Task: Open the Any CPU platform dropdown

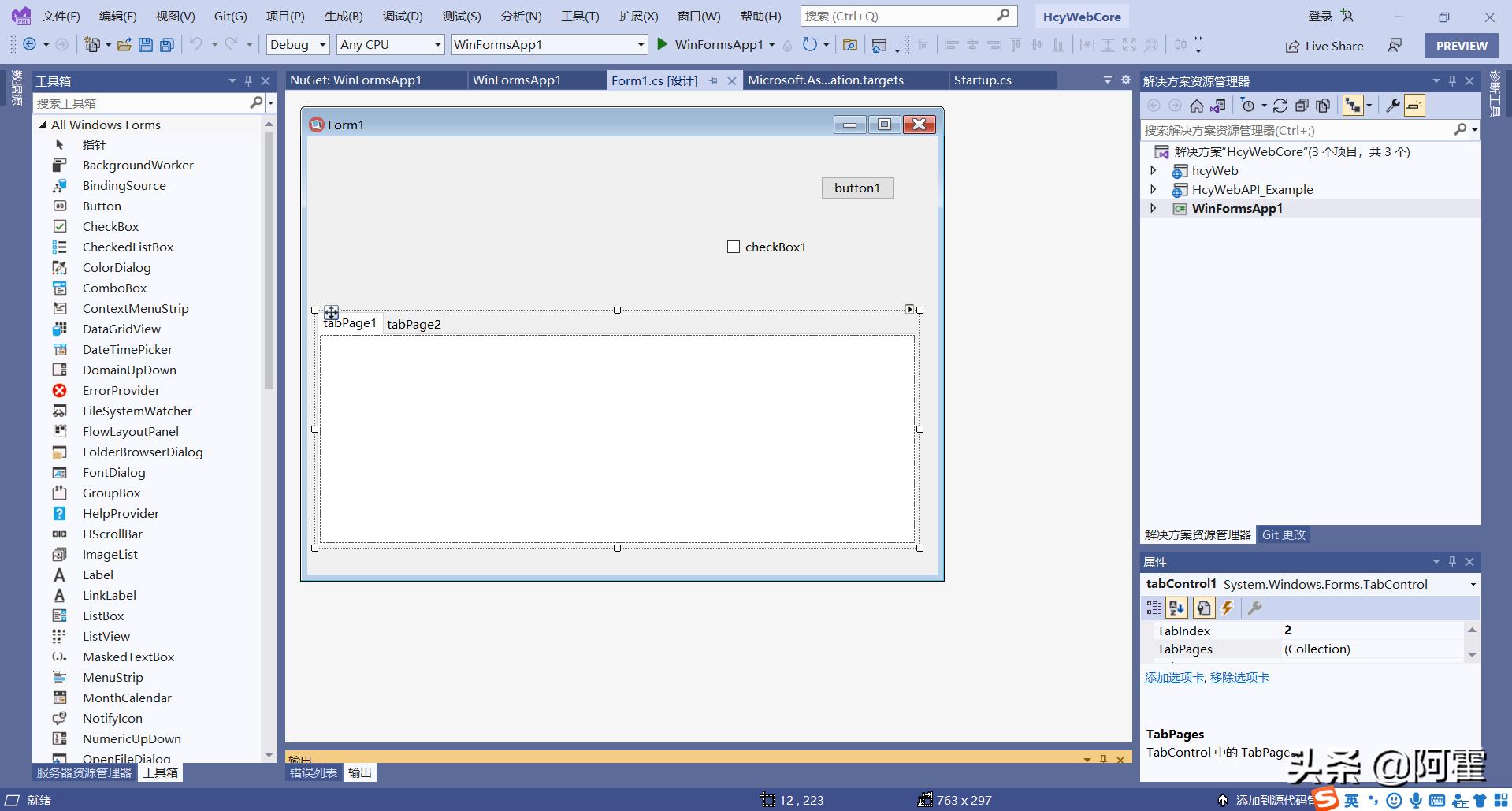Action: [x=438, y=45]
